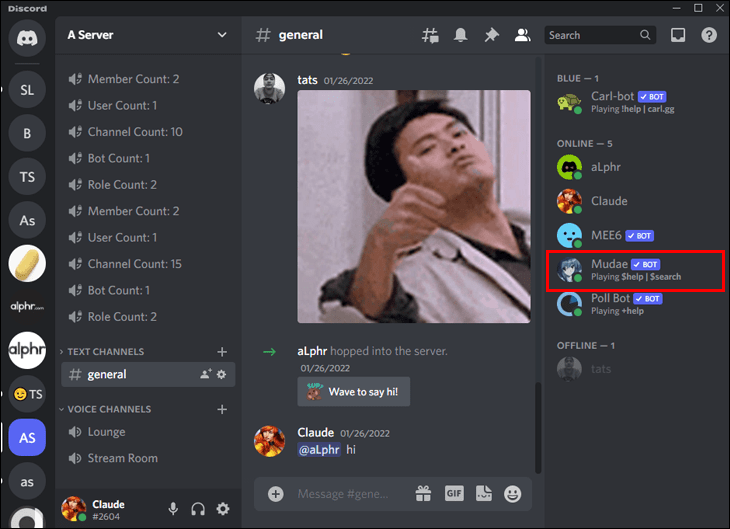This screenshot has width=730, height=529.
Task: Toggle microphone mute
Action: 173,509
